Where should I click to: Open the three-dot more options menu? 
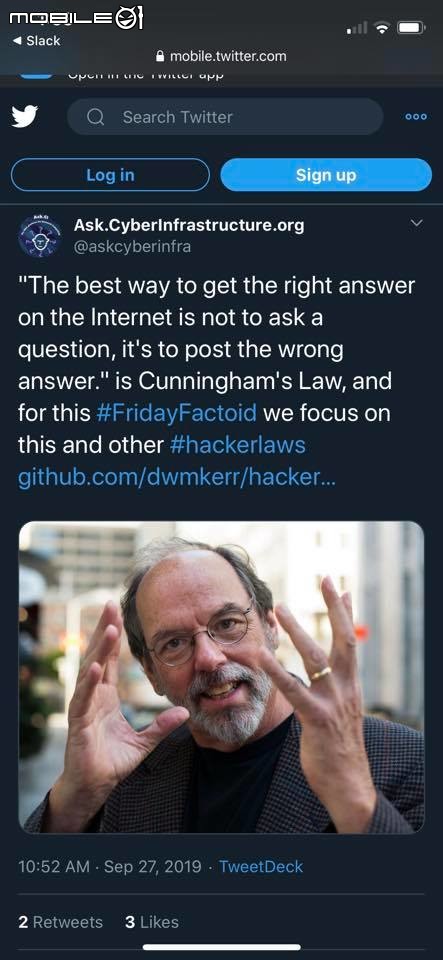[416, 117]
